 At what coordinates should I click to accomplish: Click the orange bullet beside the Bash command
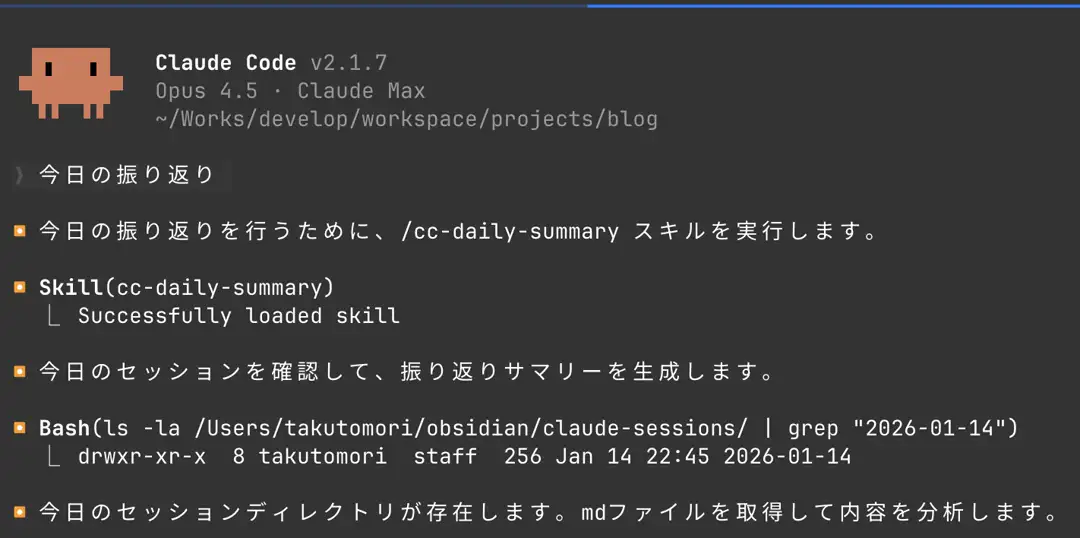(19, 428)
